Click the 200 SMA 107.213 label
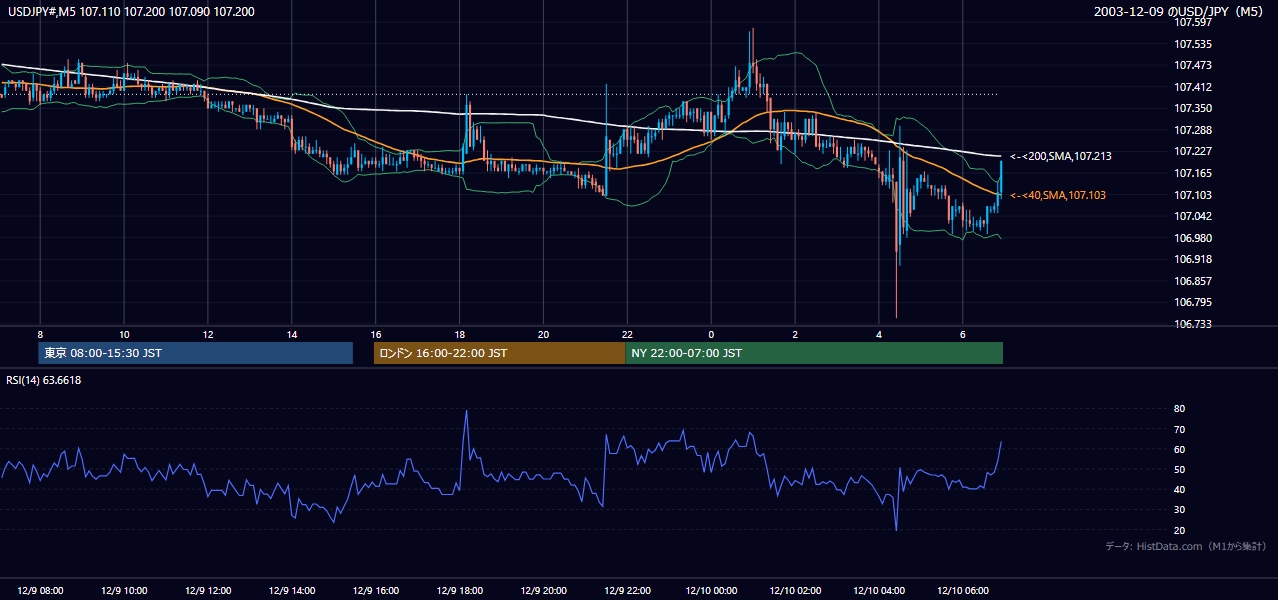Viewport: 1278px width, 600px height. tap(1061, 156)
